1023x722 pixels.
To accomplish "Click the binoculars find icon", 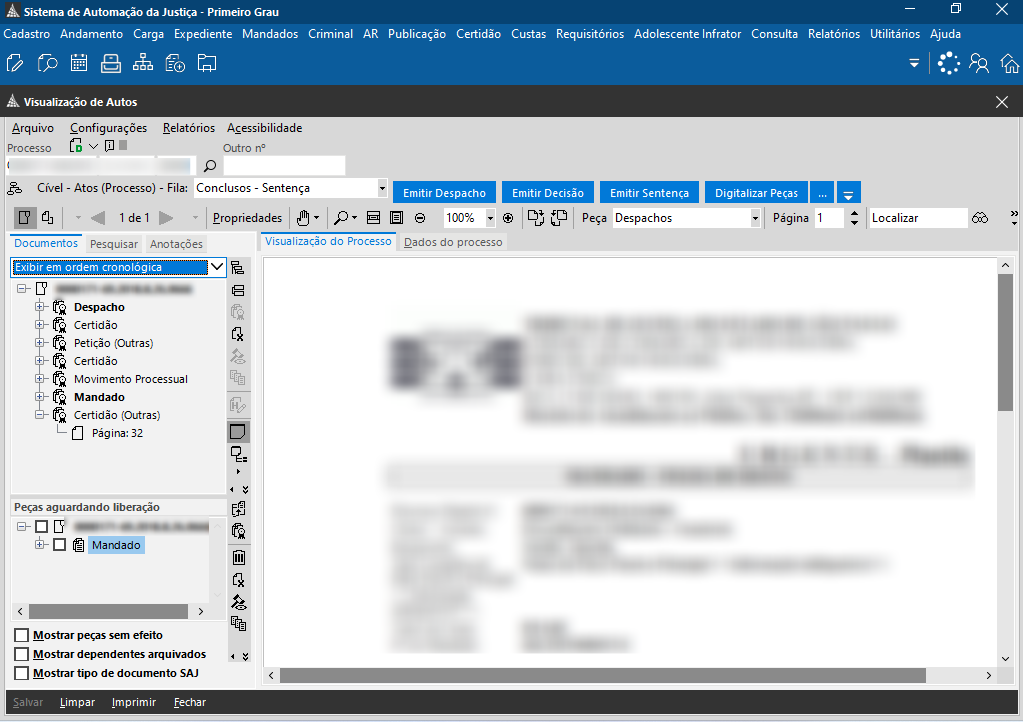I will tap(980, 218).
